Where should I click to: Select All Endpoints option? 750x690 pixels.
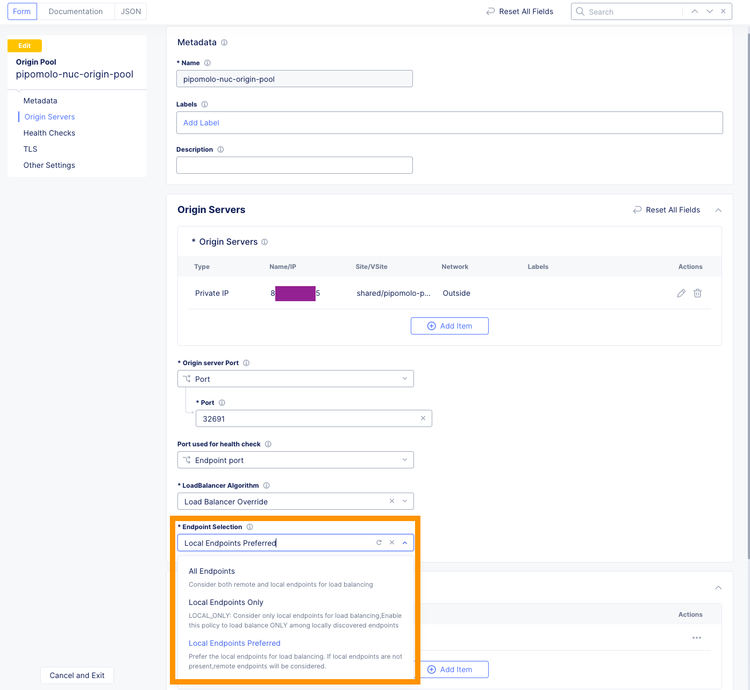pyautogui.click(x=212, y=571)
